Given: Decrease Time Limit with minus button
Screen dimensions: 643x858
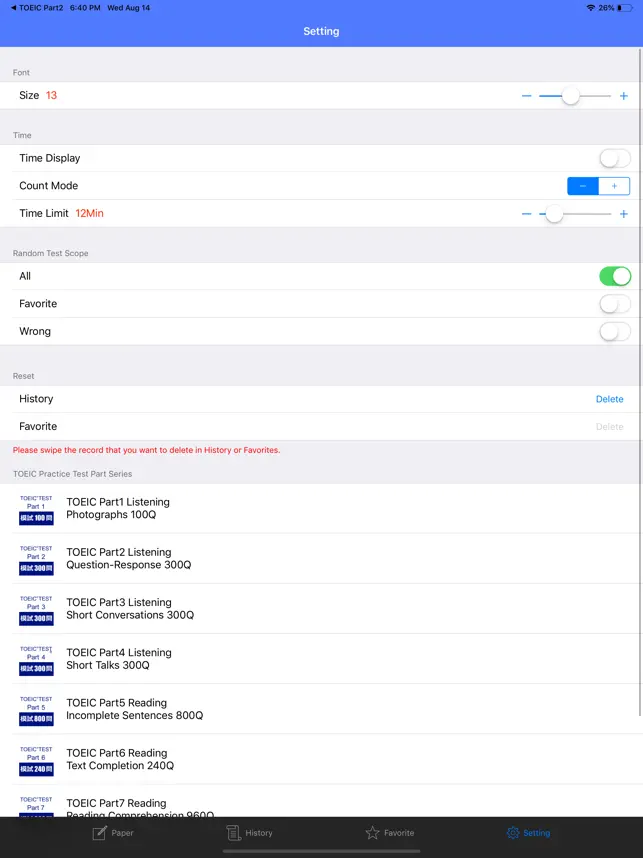Looking at the screenshot, I should (x=526, y=214).
